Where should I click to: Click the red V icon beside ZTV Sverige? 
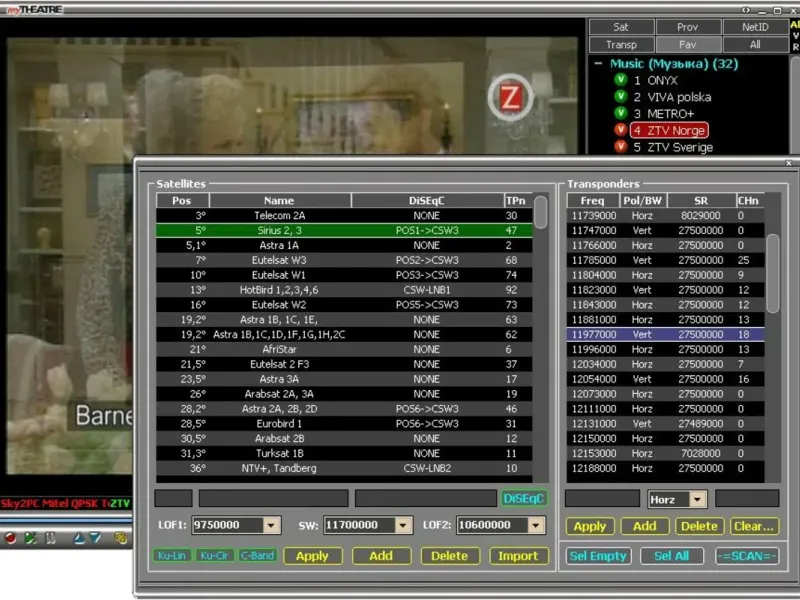620,147
